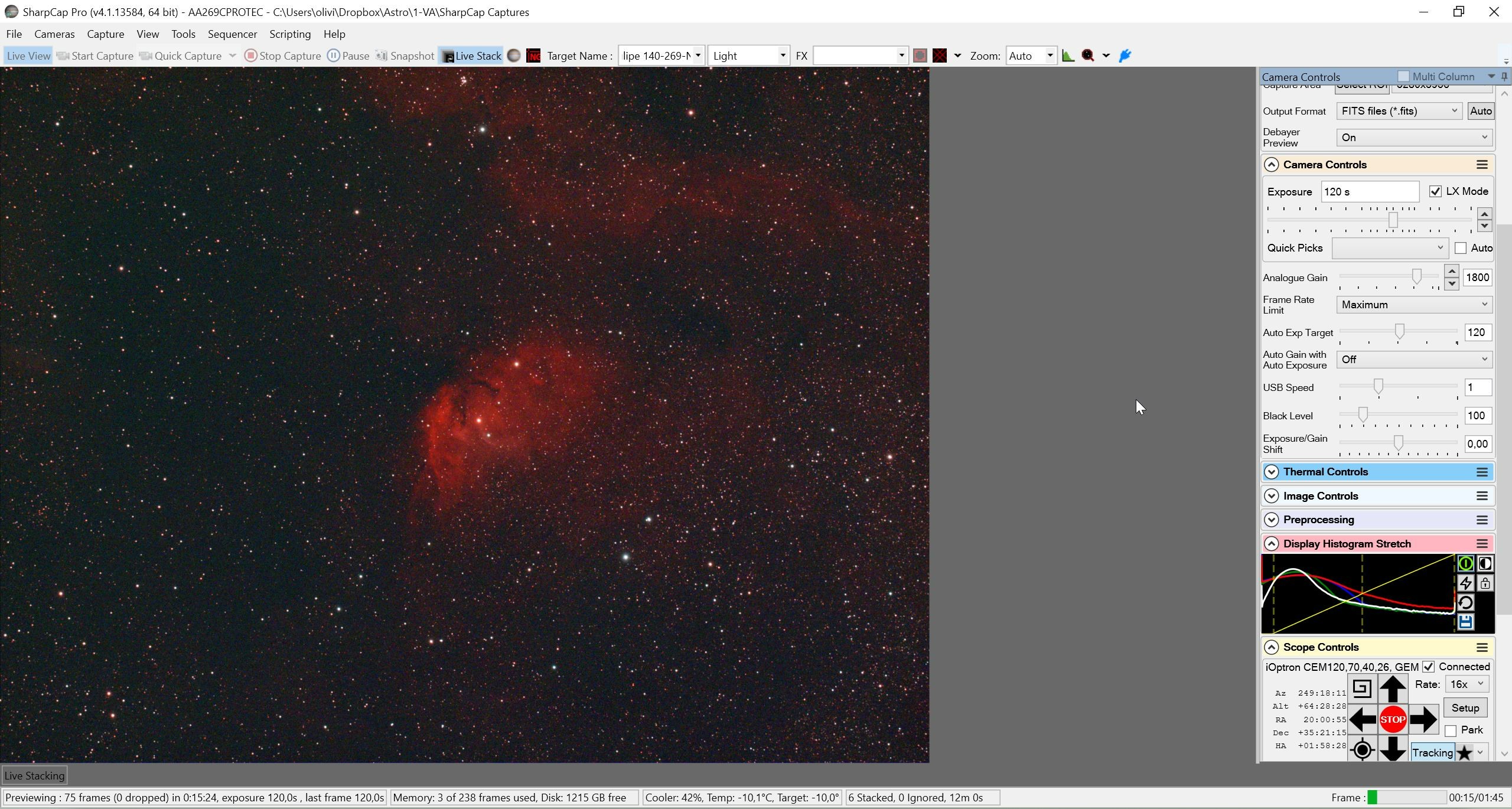Screen dimensions: 1512x809
Task: Open the Sequencer menu
Action: [x=232, y=34]
